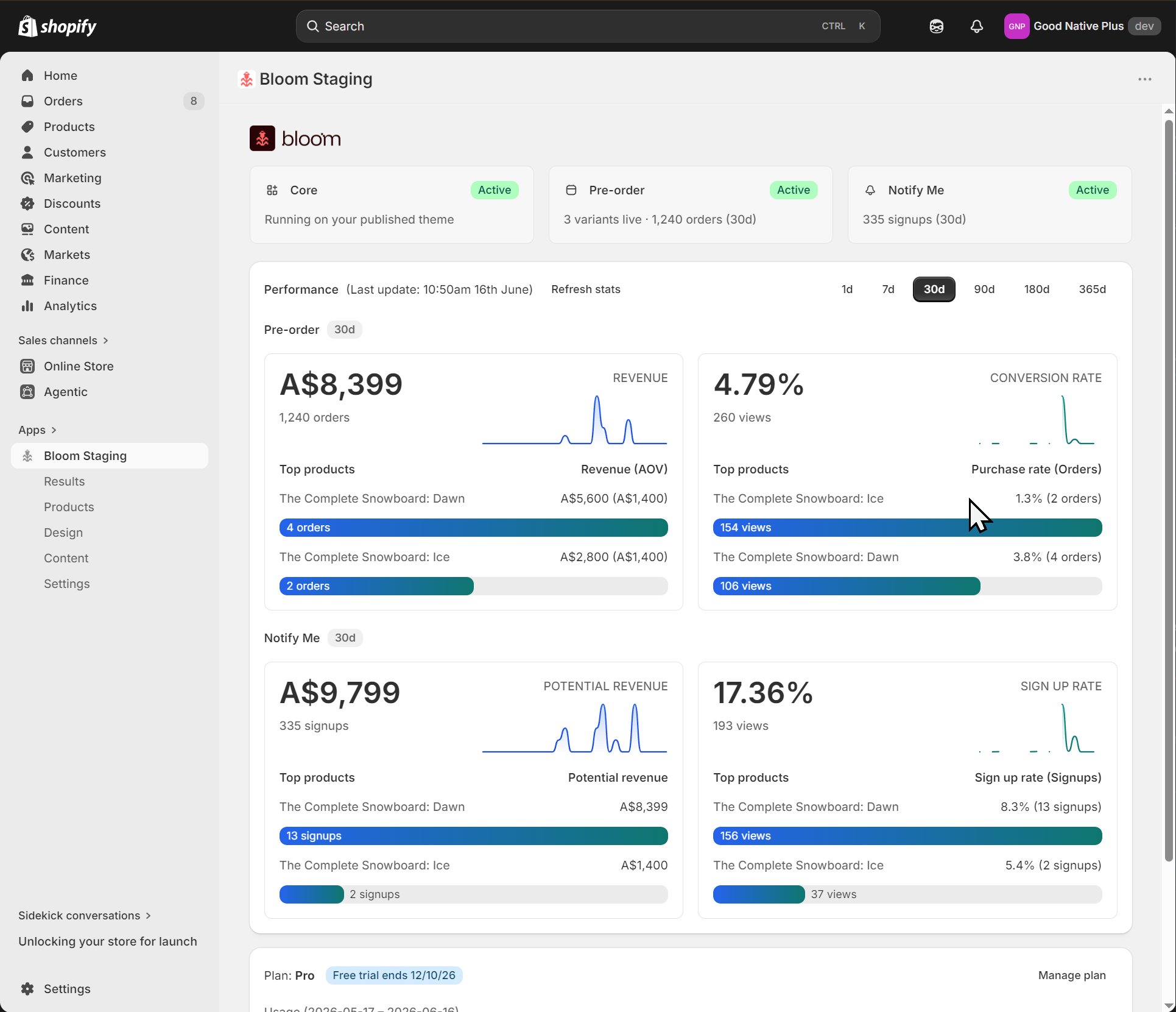
Task: Select the 365d time range
Action: point(1093,289)
